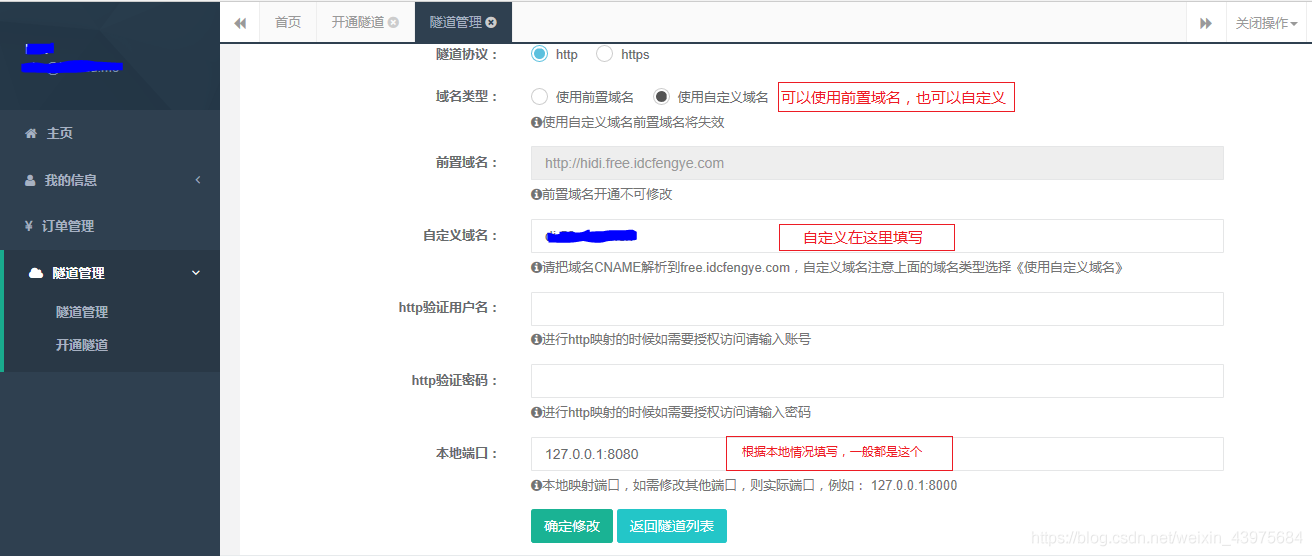Choose 使用自定义域名 radio option

(x=661, y=97)
